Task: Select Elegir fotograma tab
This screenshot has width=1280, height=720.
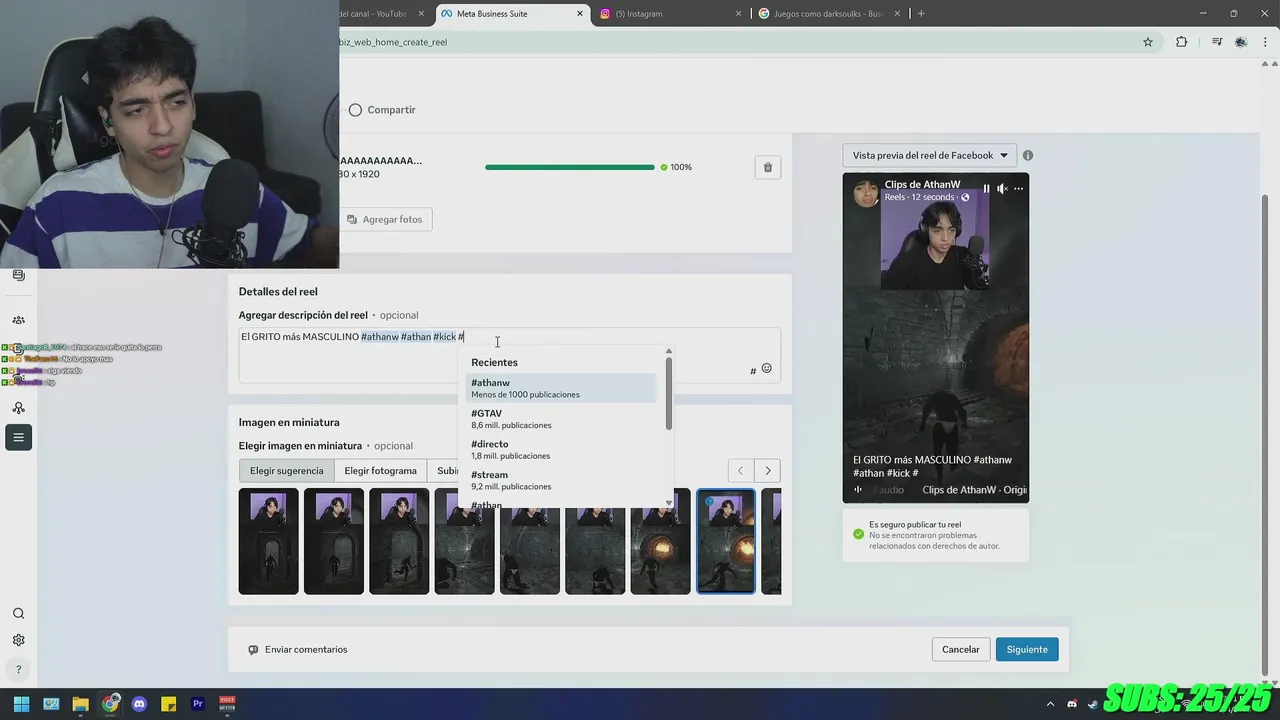Action: (380, 471)
